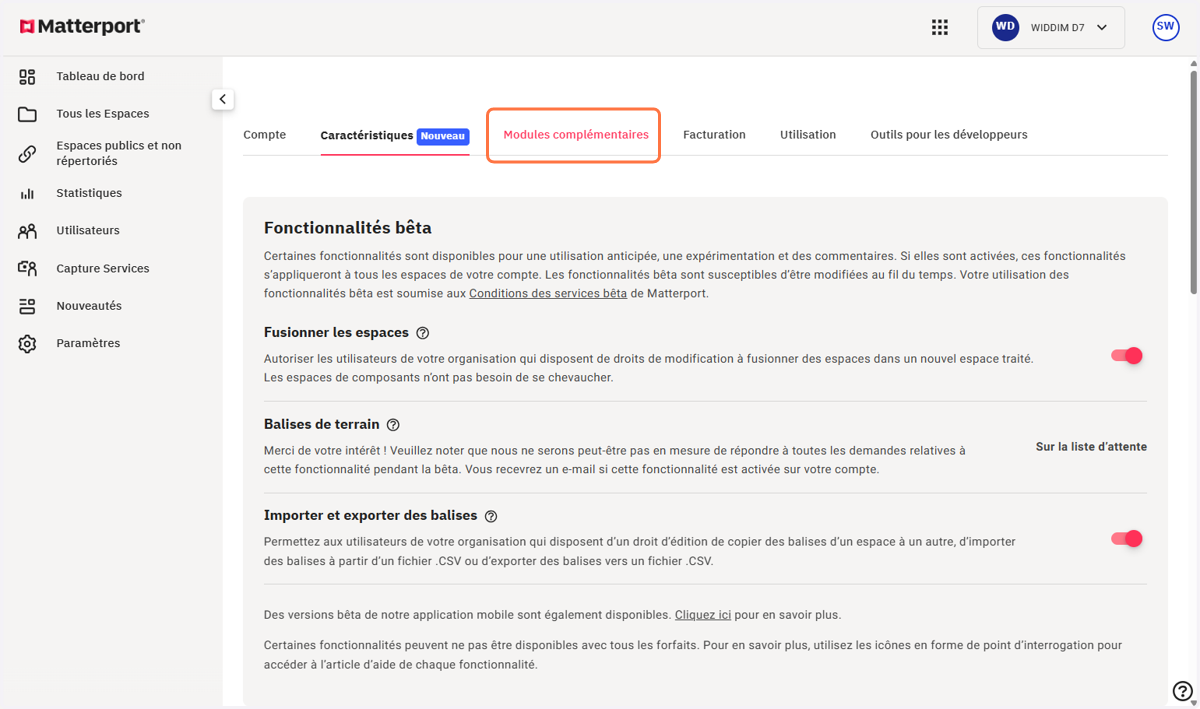Click the Paramètres gear icon
The height and width of the screenshot is (709, 1200).
click(x=27, y=343)
